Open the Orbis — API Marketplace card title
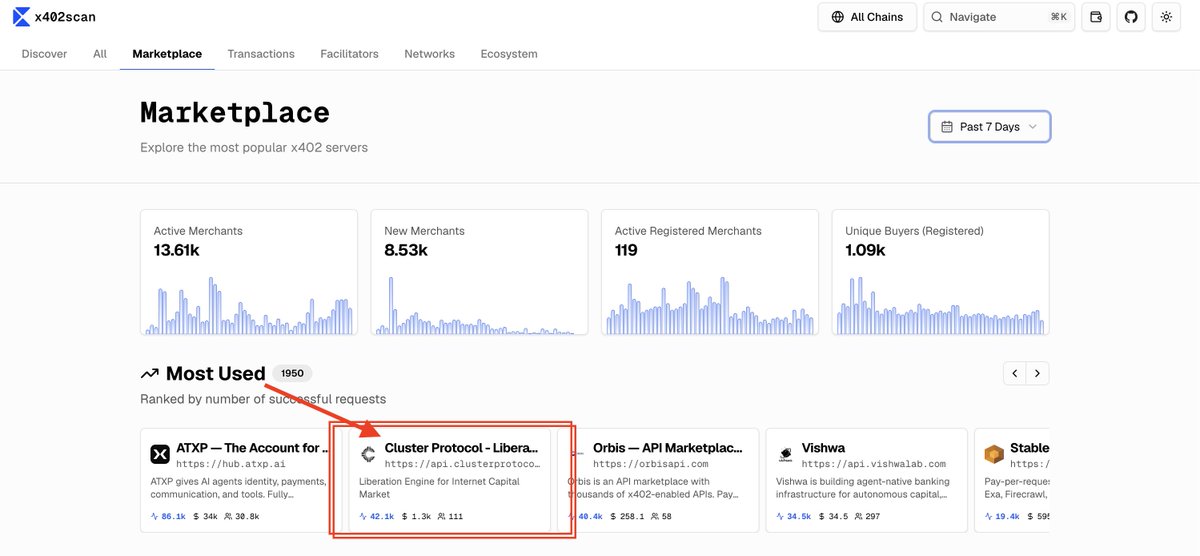The image size is (1200, 556). click(x=668, y=448)
